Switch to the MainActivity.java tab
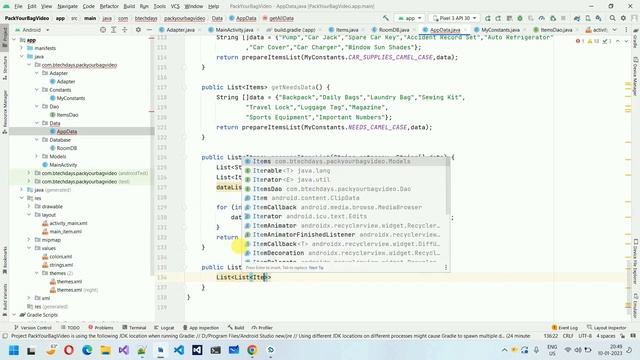 (x=234, y=30)
